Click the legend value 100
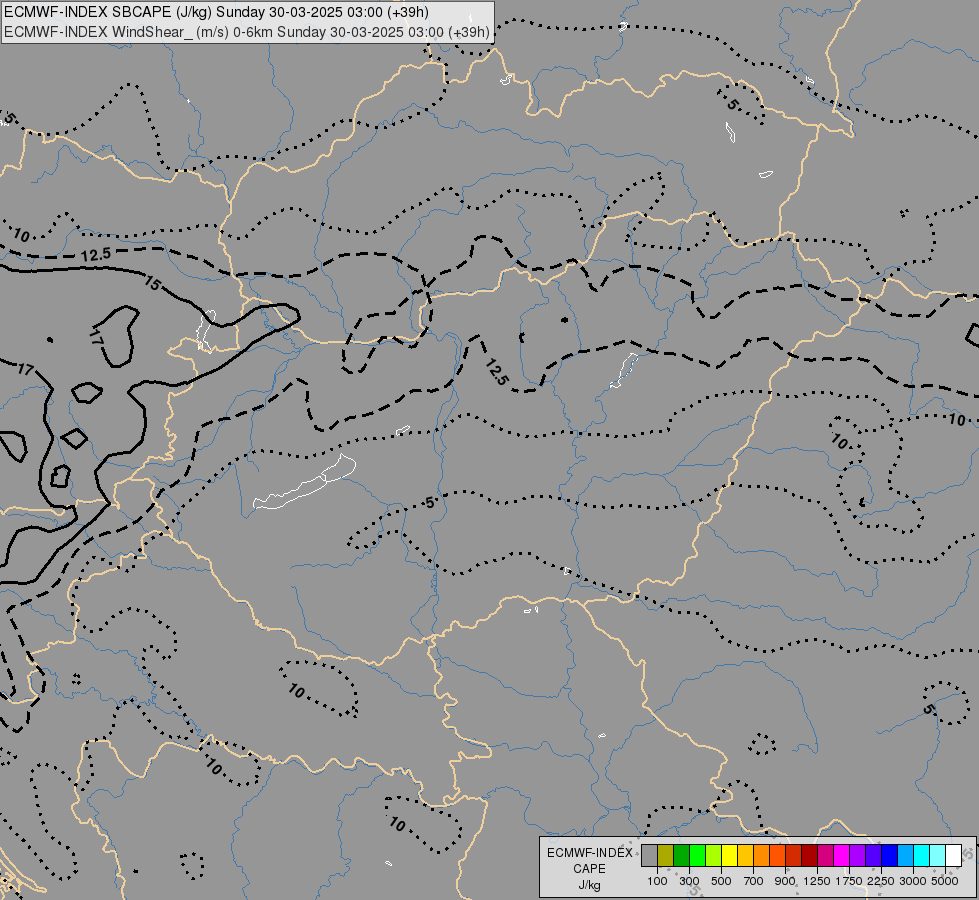The image size is (979, 900). point(657,881)
